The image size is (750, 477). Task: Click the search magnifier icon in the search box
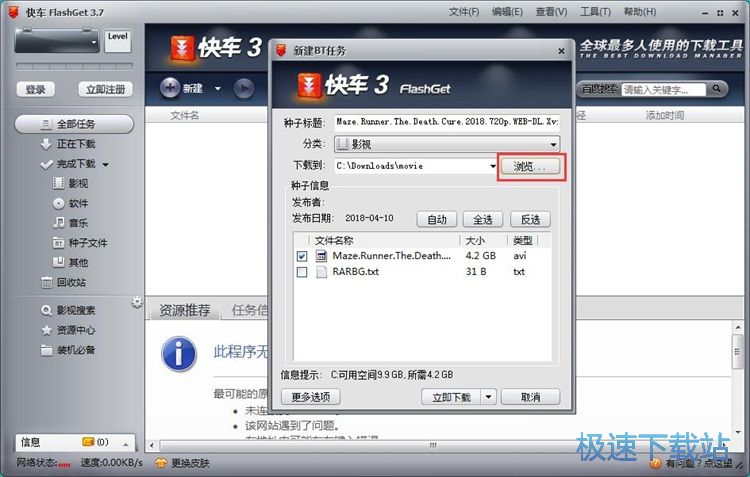[x=716, y=89]
